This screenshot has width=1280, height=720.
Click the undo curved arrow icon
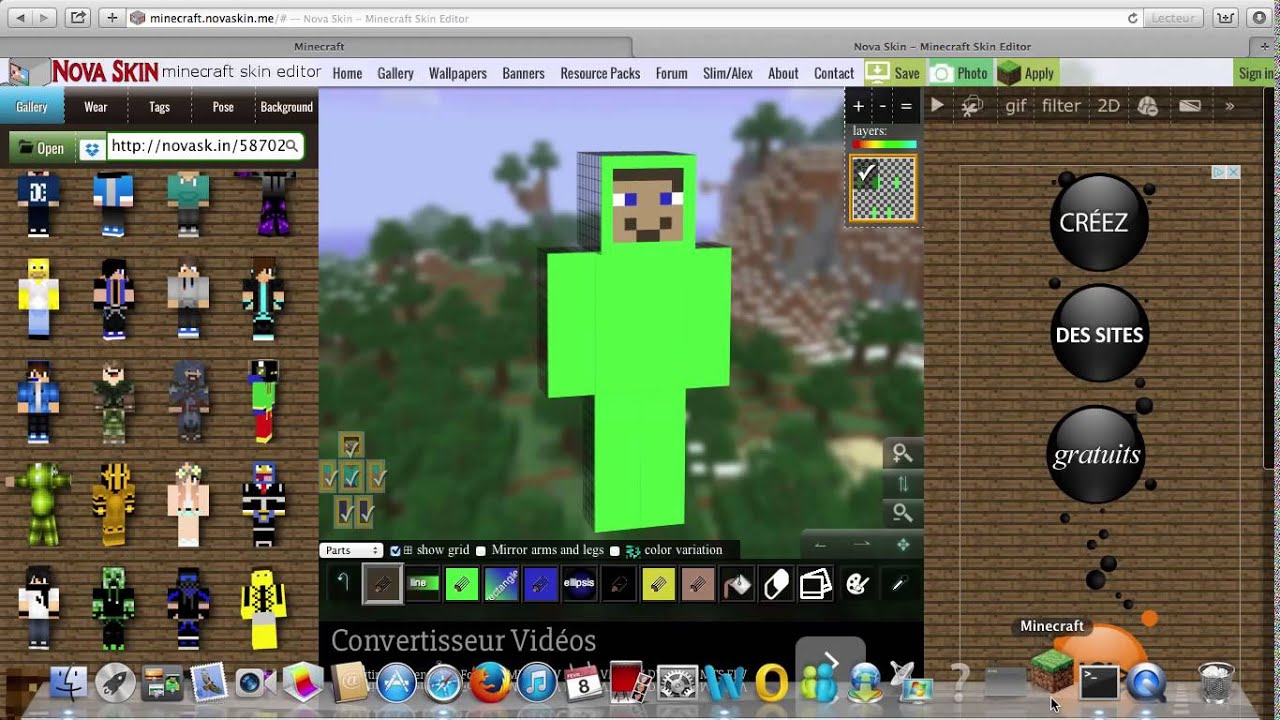(342, 583)
